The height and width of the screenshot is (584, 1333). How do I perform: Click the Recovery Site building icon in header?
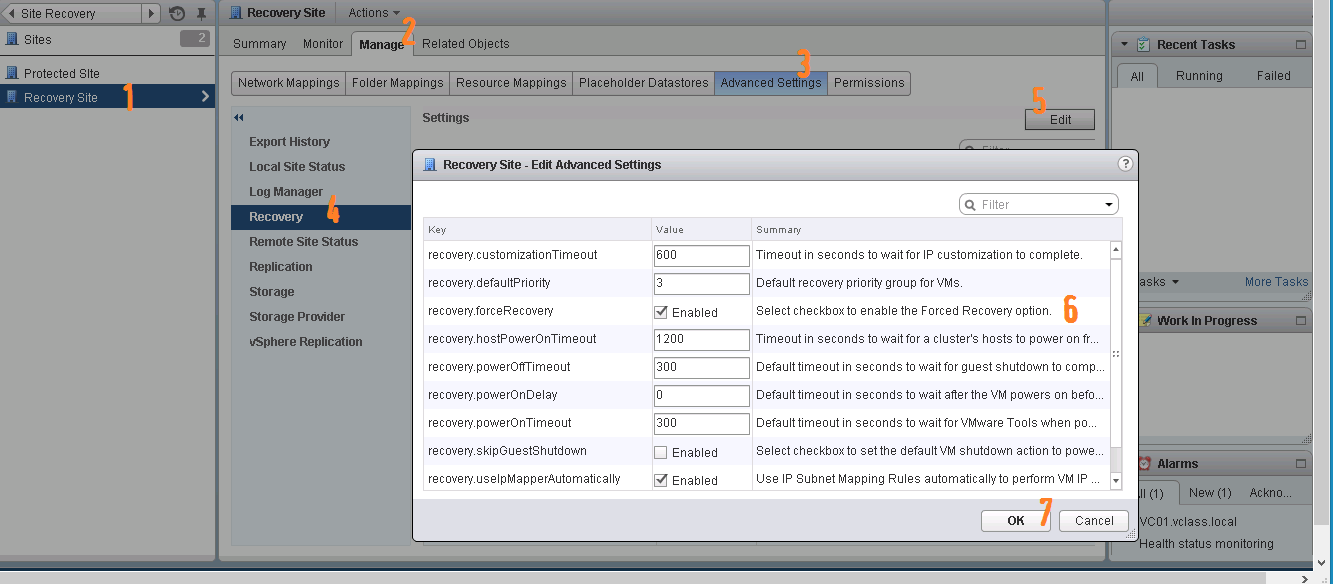(237, 12)
